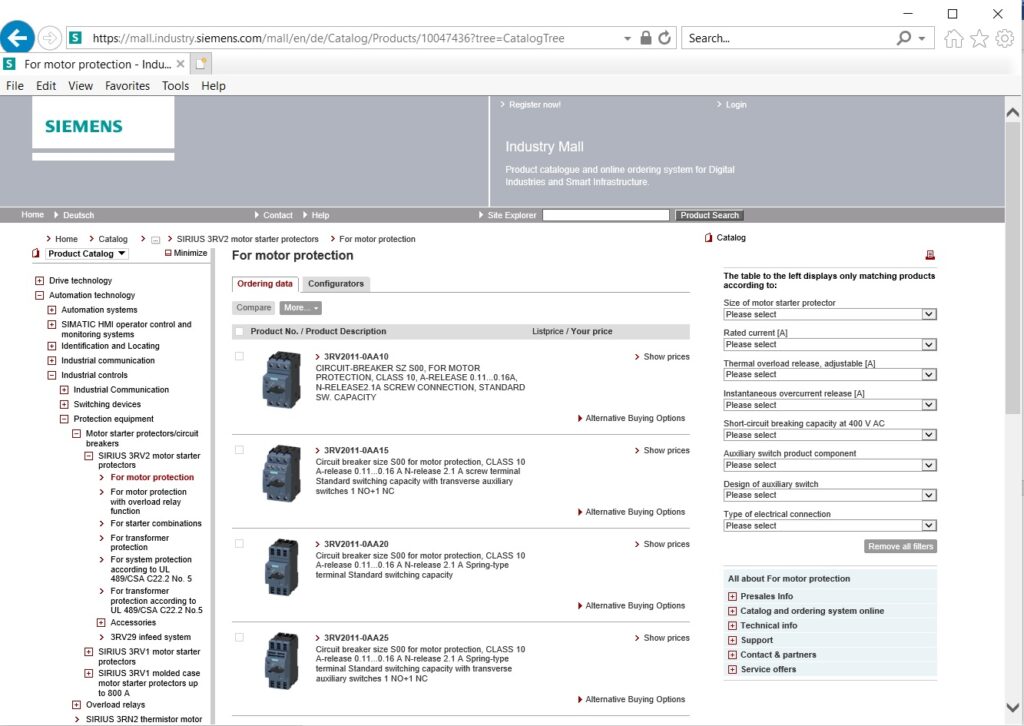This screenshot has height=726, width=1024.
Task: Open browser settings gear icon
Action: (1004, 39)
